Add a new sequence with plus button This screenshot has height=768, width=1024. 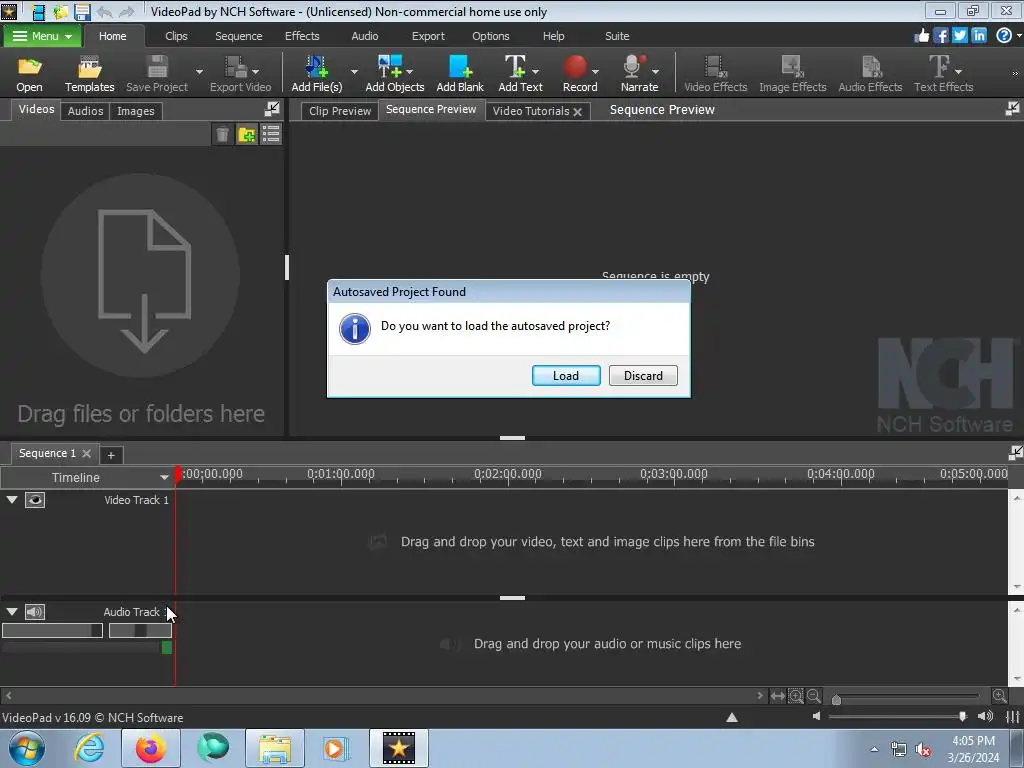click(111, 455)
